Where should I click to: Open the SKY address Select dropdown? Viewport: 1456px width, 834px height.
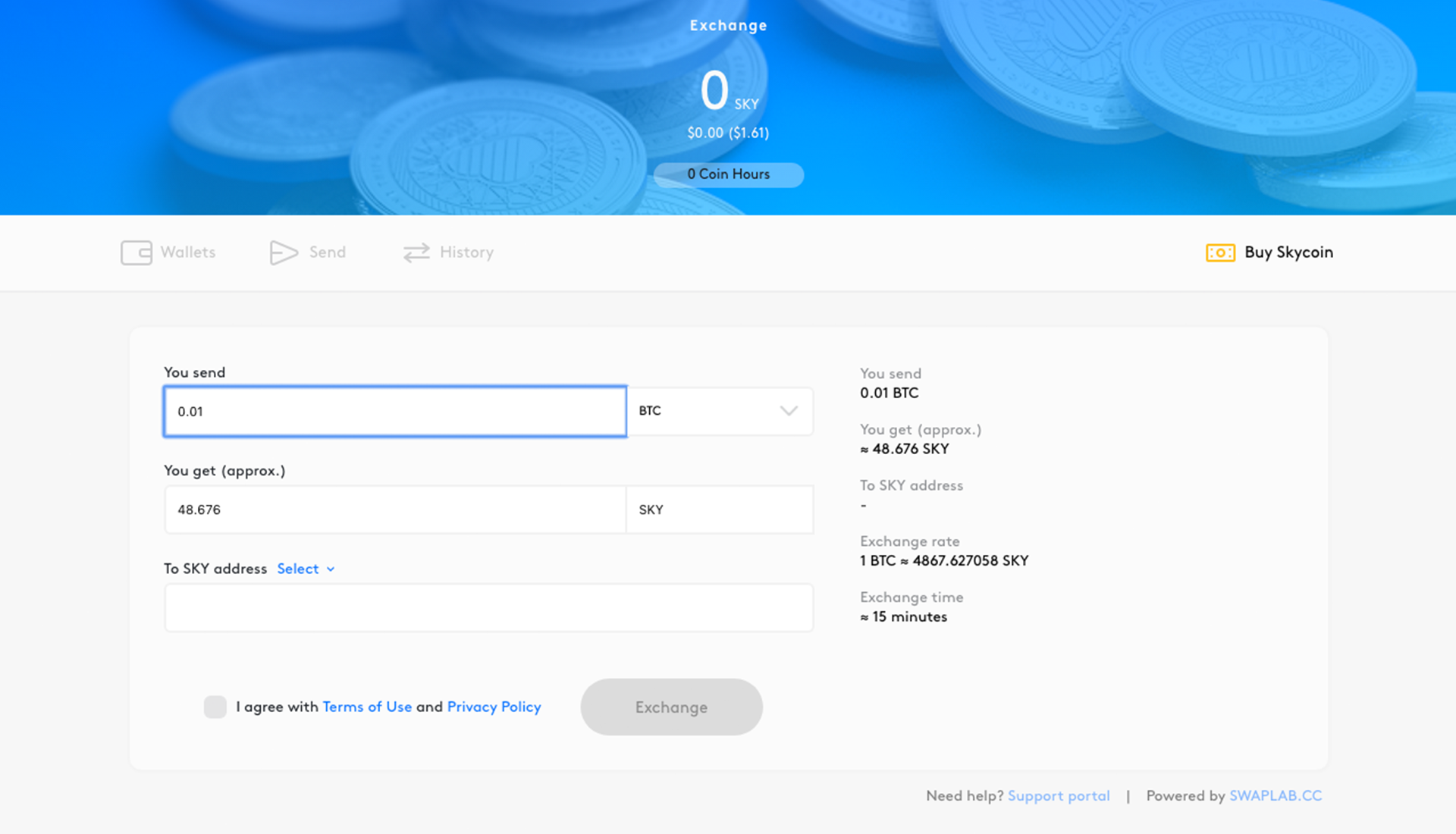[305, 569]
